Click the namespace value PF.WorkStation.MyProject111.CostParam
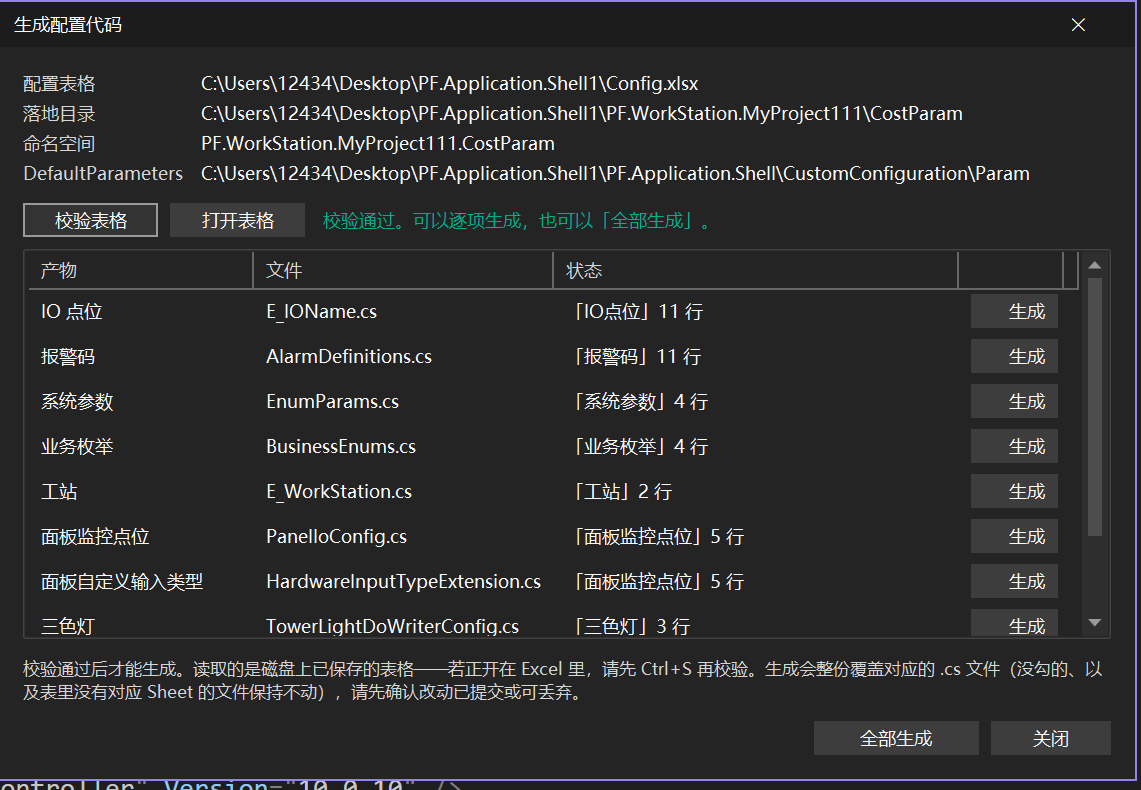 378,143
